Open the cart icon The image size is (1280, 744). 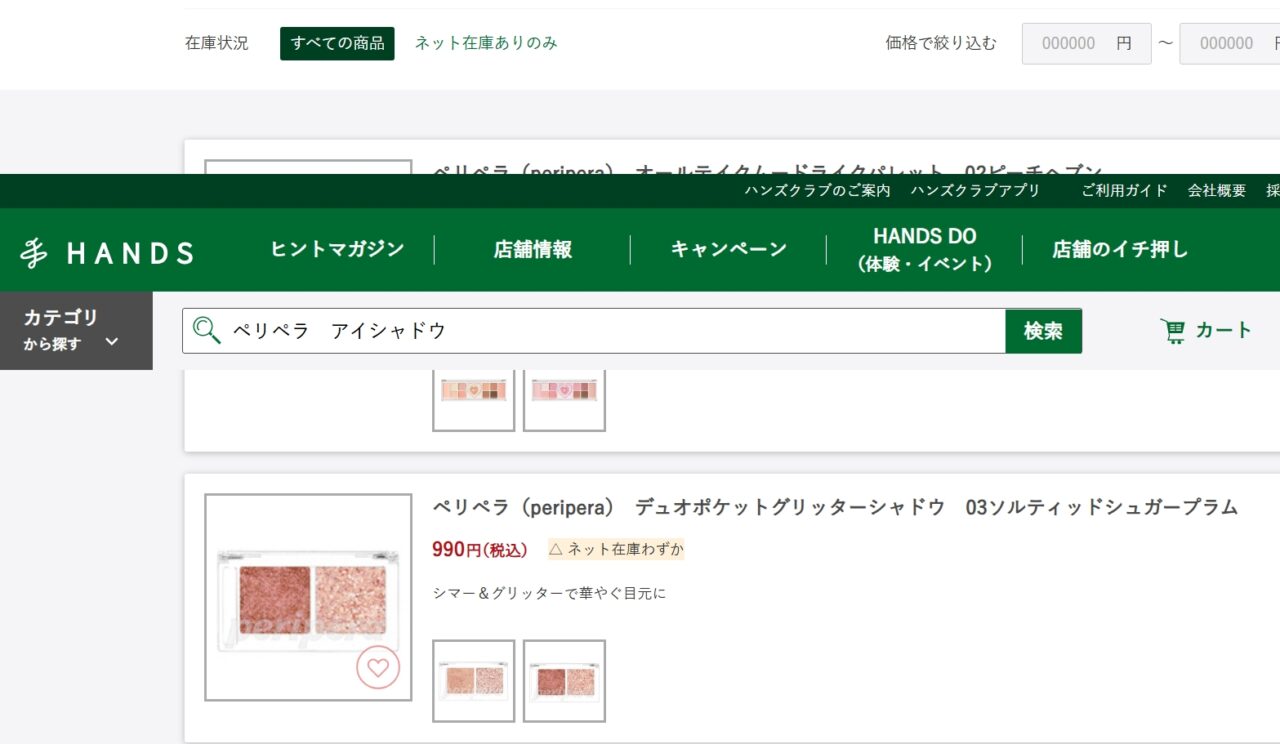pyautogui.click(x=1172, y=331)
